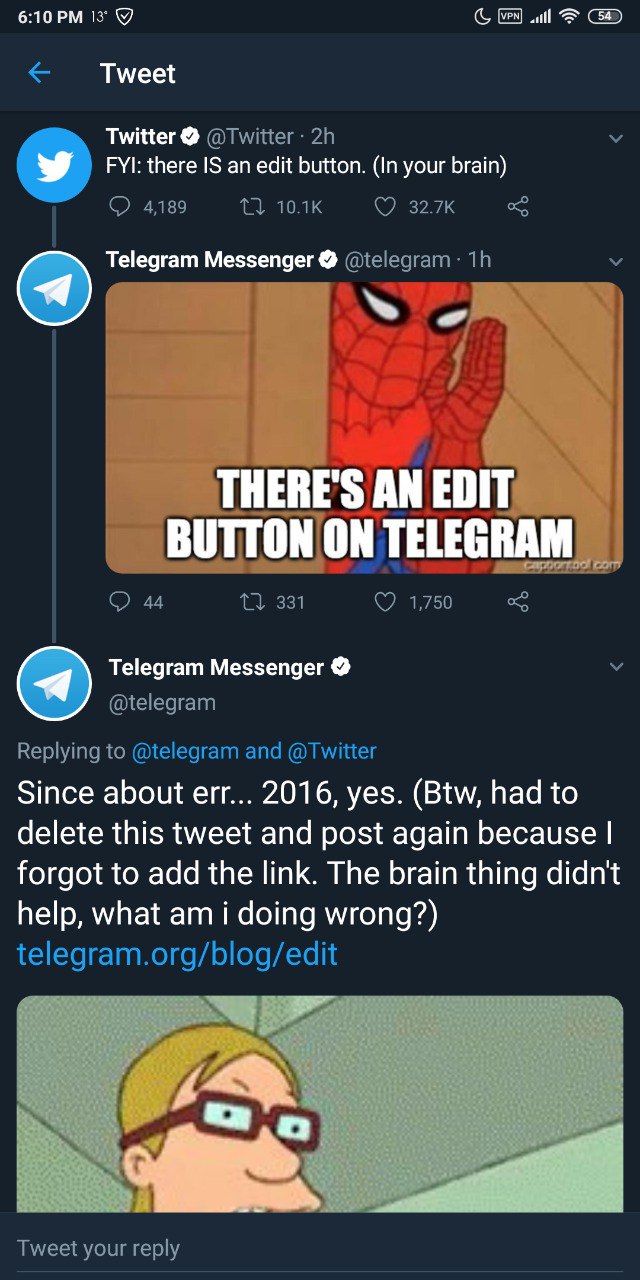Share Telegram's Spider-Man meme tweet
This screenshot has width=640, height=1280.
coord(517,602)
